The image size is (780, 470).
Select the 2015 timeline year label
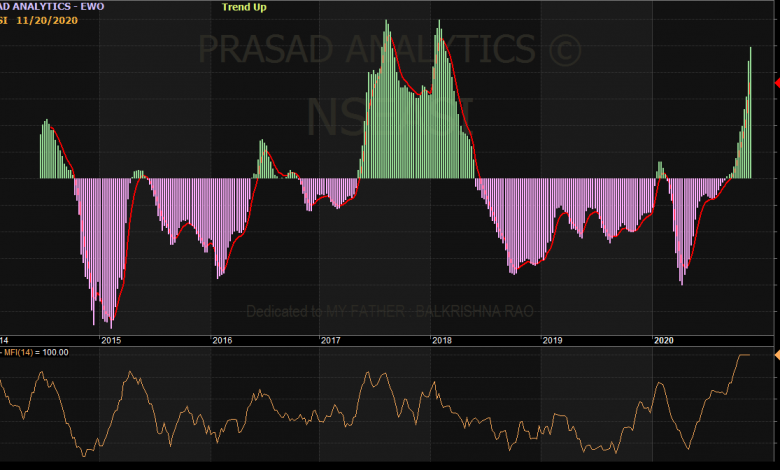[x=111, y=340]
